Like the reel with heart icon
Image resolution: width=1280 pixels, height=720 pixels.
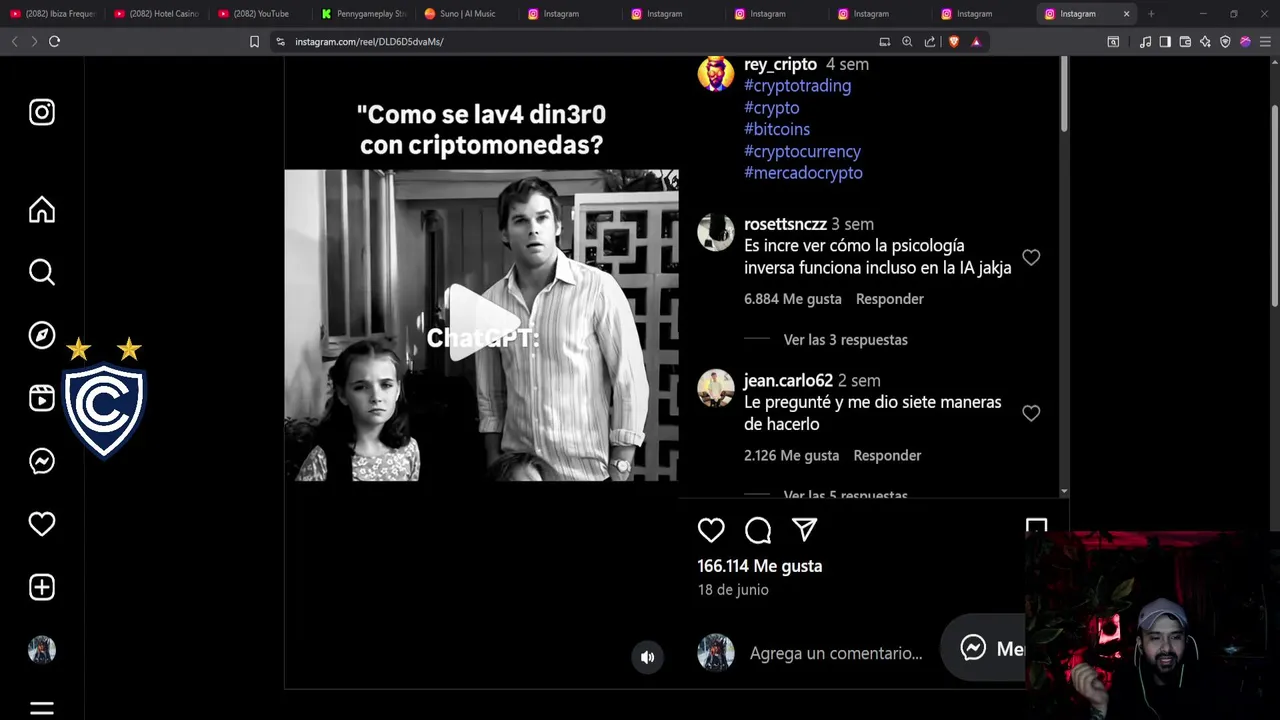coord(711,530)
